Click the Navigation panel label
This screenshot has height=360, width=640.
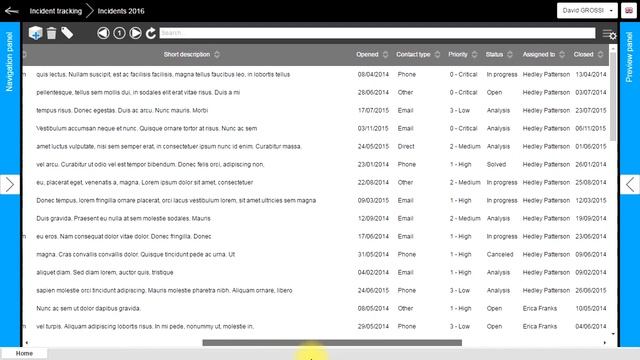9,61
